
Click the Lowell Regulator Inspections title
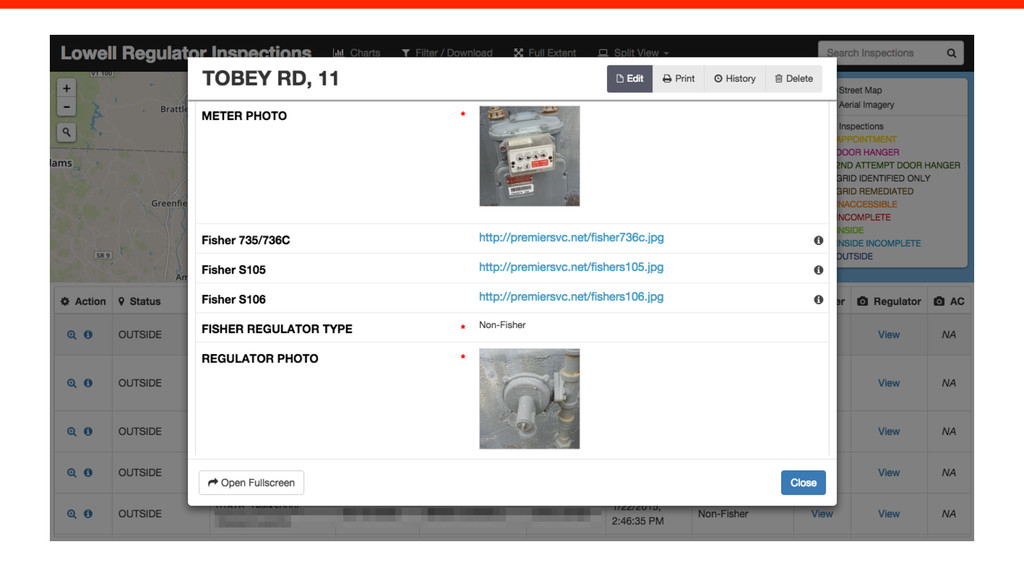[x=185, y=53]
